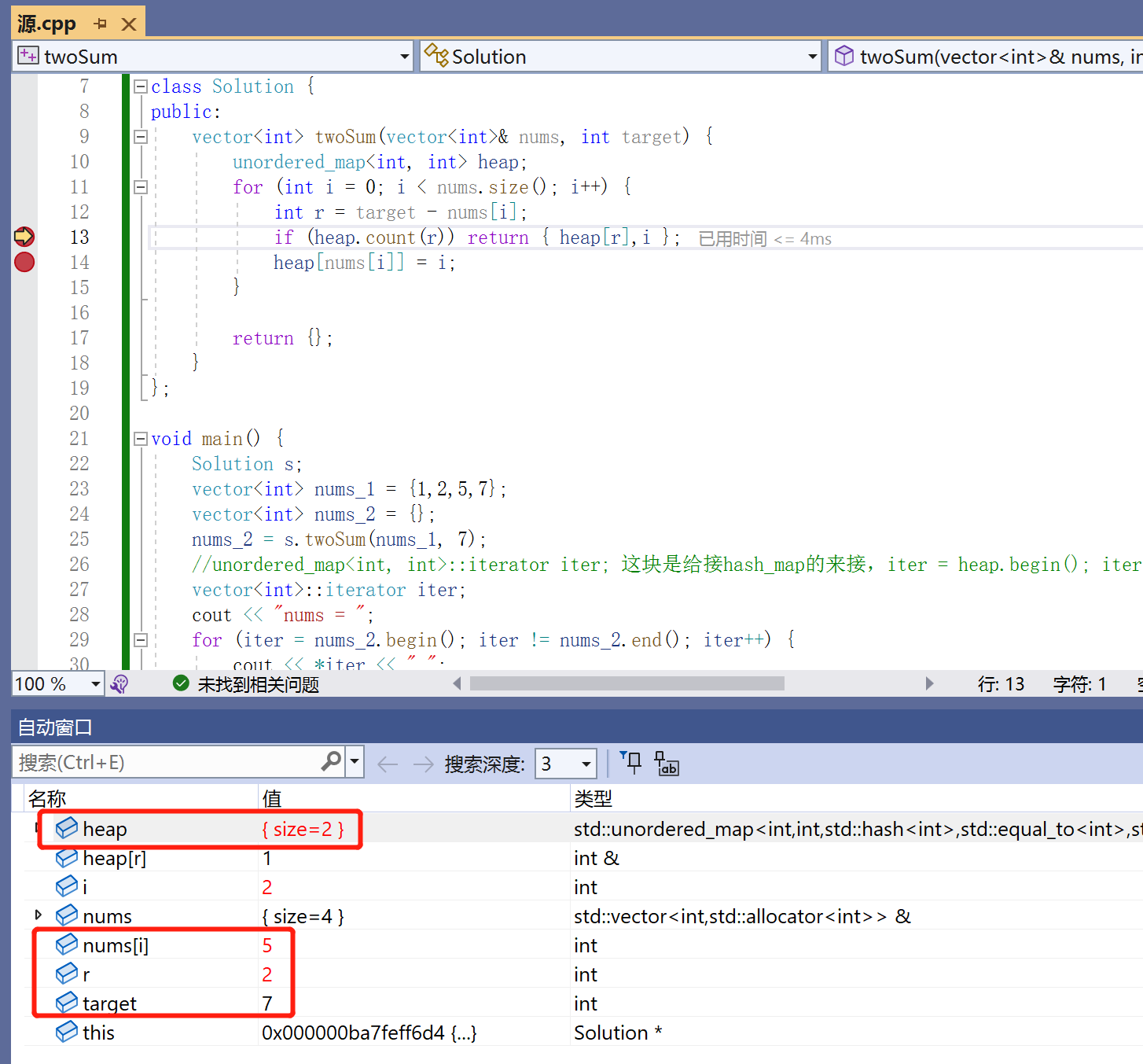The height and width of the screenshot is (1064, 1143).
Task: Sort by the 名称 column header
Action: point(141,798)
